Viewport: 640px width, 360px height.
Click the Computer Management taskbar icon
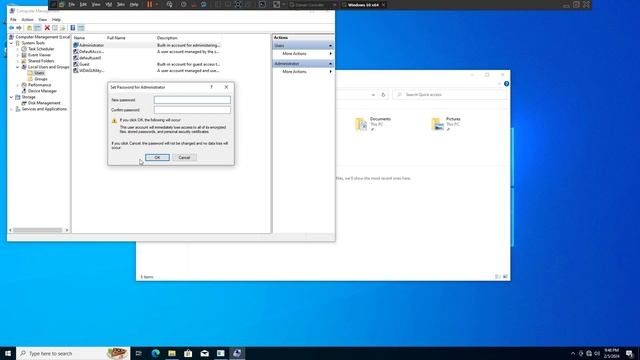click(237, 353)
